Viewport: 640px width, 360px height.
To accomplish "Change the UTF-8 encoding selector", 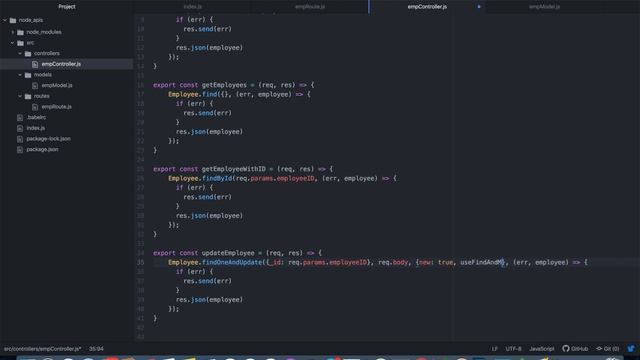I will pyautogui.click(x=513, y=349).
